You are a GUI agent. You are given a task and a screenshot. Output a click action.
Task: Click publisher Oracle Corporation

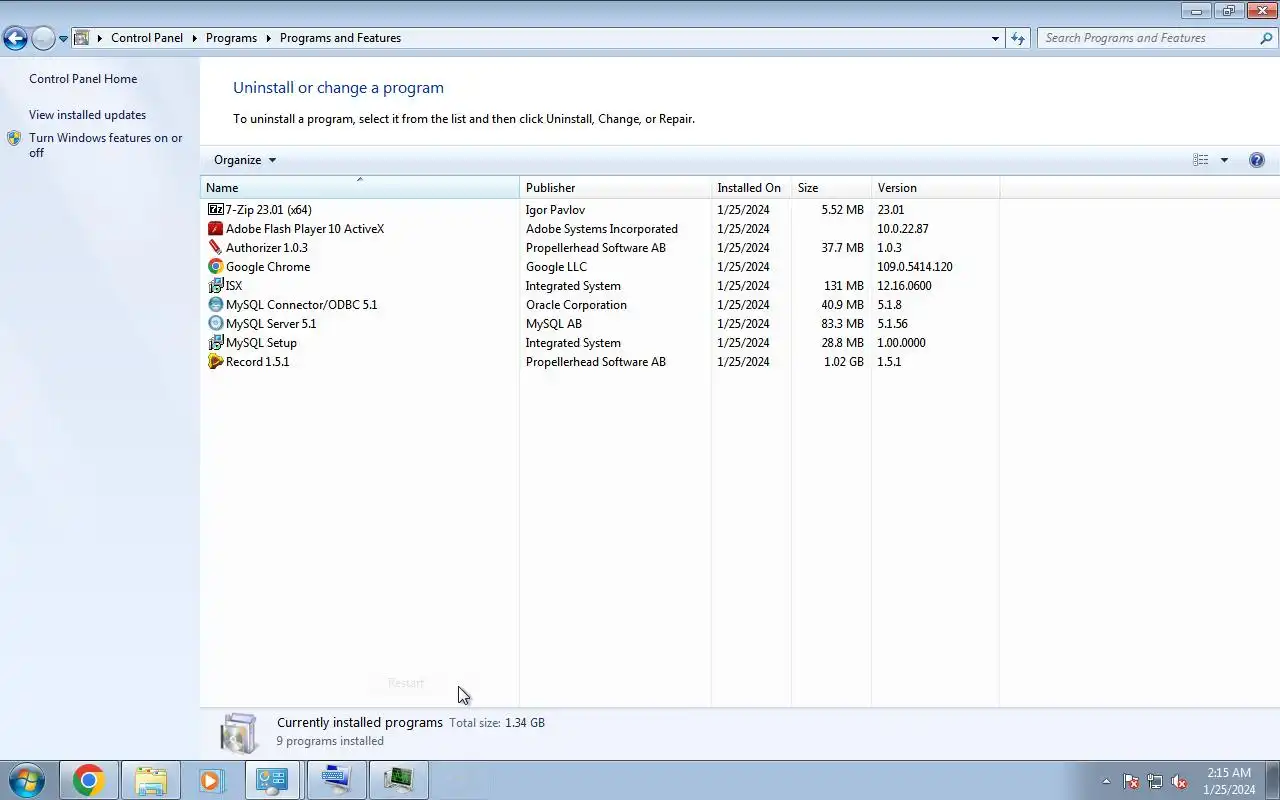point(576,305)
